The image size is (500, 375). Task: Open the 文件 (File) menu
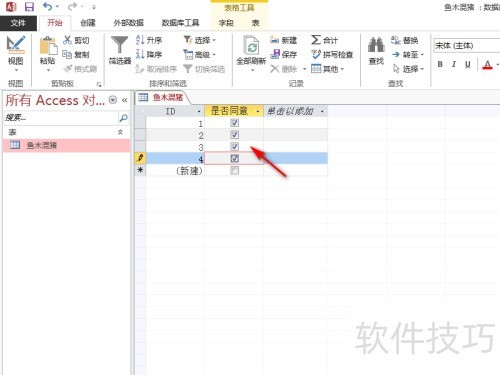18,23
